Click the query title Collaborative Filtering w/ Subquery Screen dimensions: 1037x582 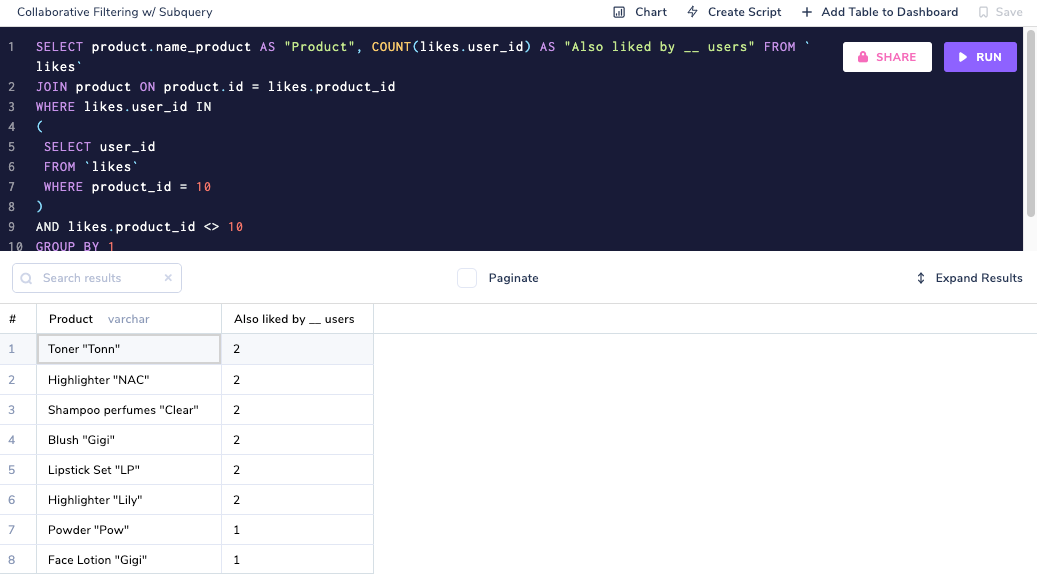click(x=114, y=12)
